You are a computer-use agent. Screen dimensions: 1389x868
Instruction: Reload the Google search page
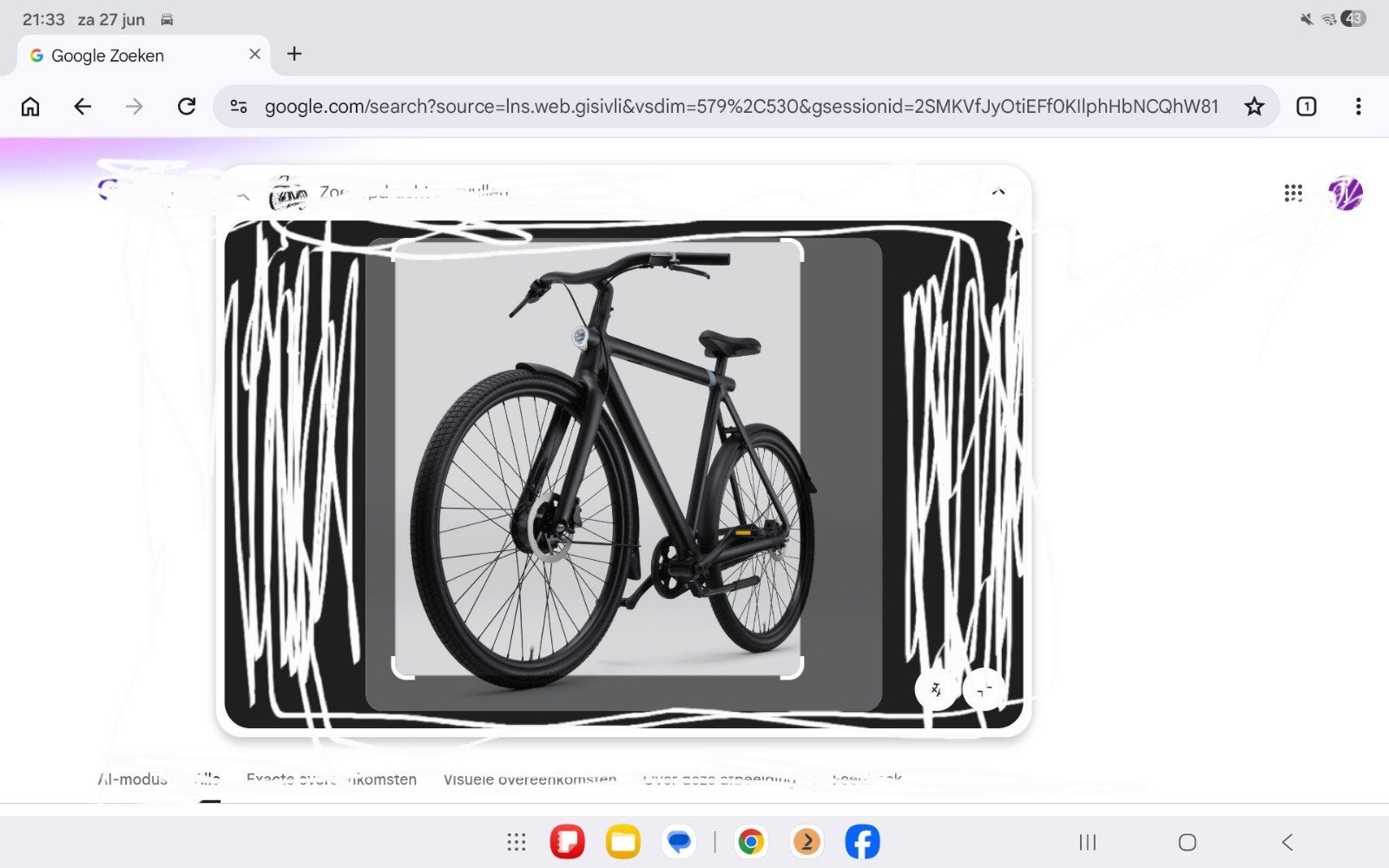187,107
